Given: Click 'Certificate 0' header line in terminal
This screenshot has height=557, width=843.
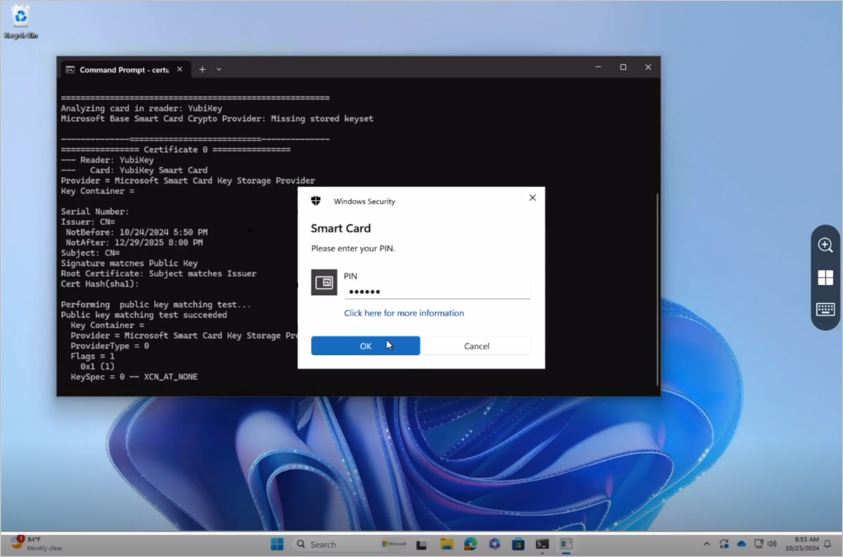Looking at the screenshot, I should (176, 149).
